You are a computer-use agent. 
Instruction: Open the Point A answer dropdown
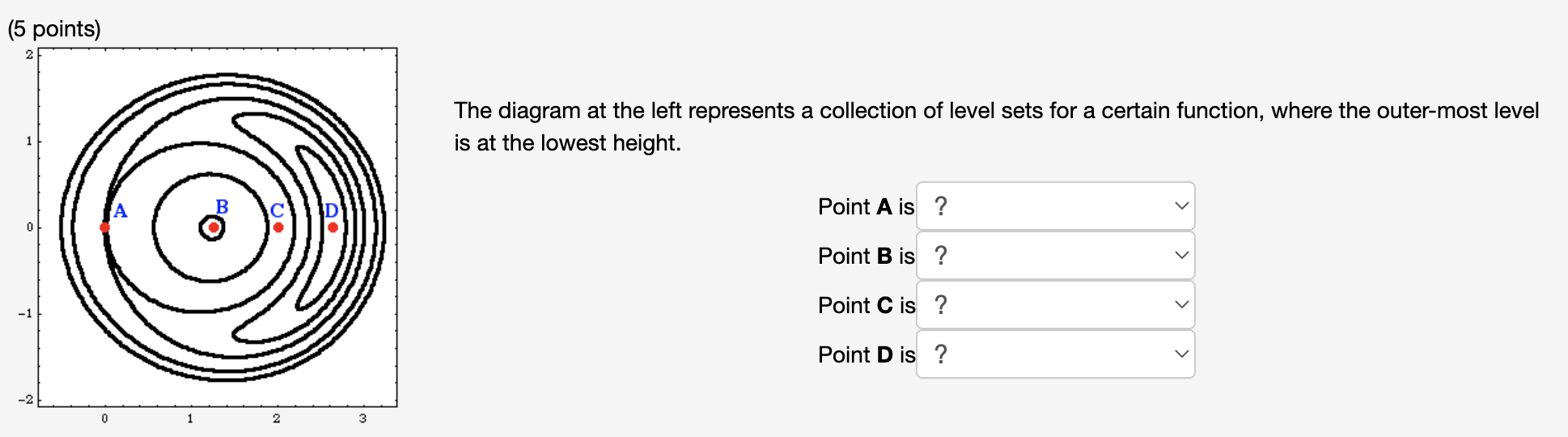tap(1055, 206)
